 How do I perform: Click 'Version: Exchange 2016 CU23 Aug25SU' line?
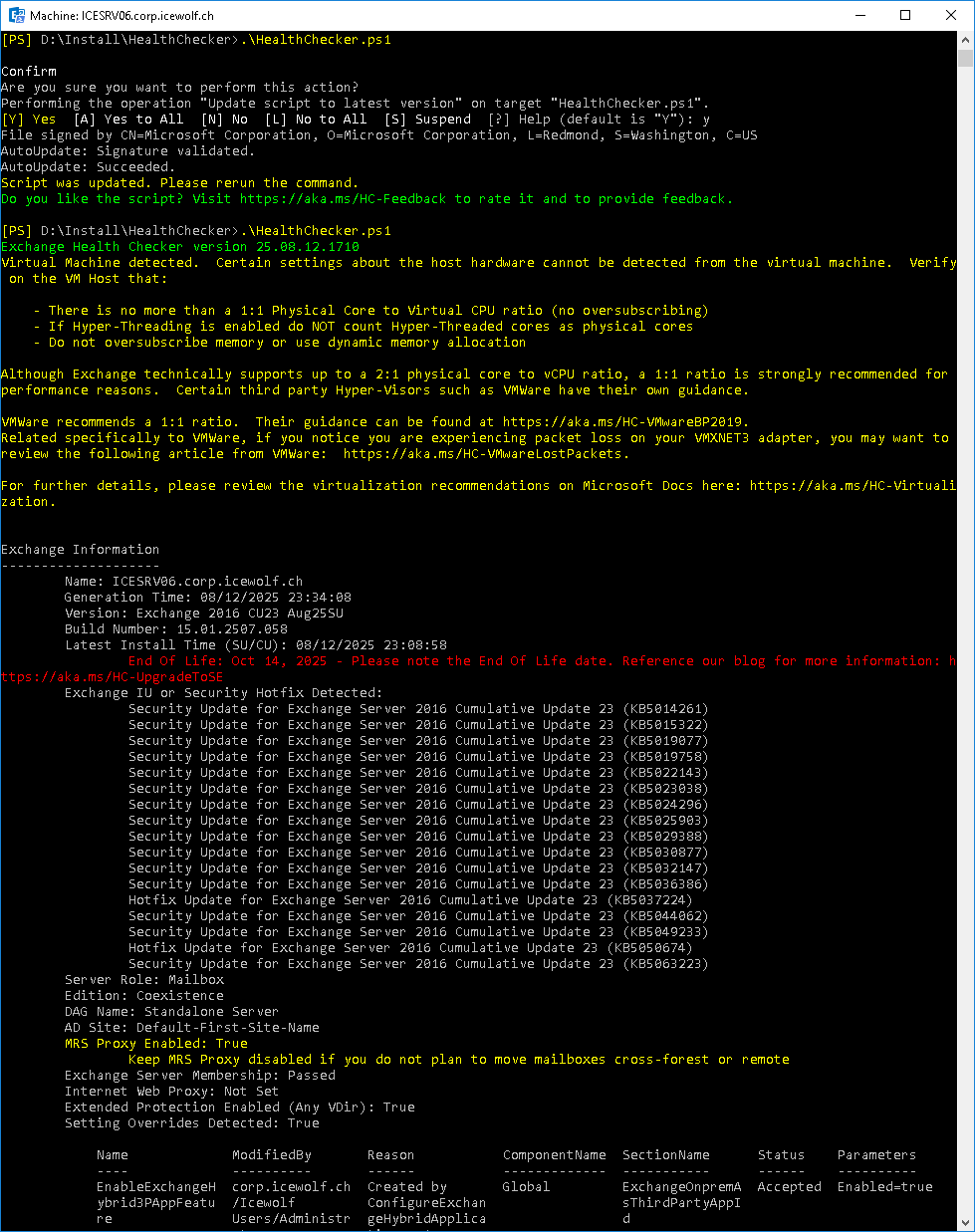pyautogui.click(x=203, y=614)
